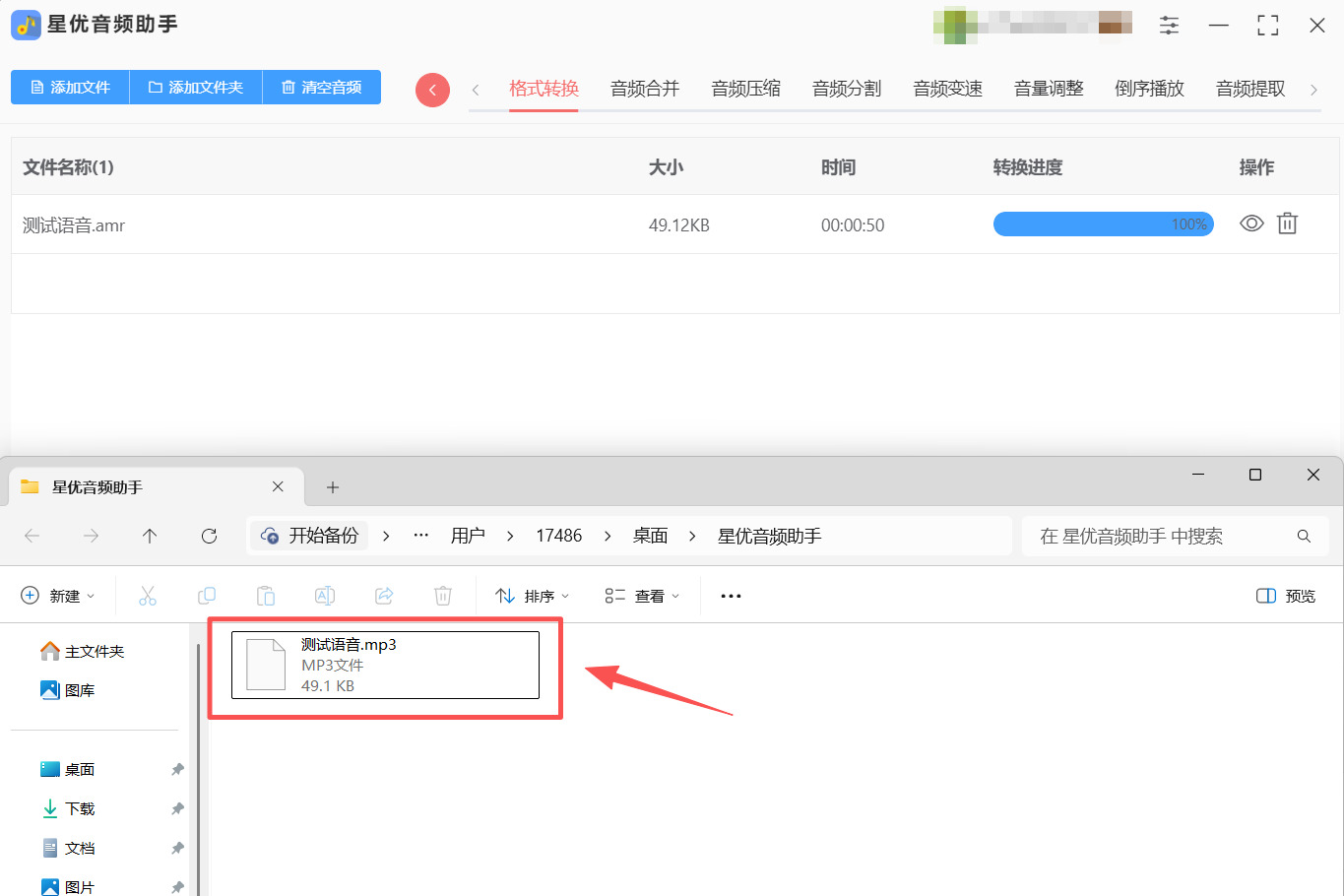This screenshot has width=1344, height=896.
Task: Click the share icon in Explorer toolbar
Action: pos(384,596)
